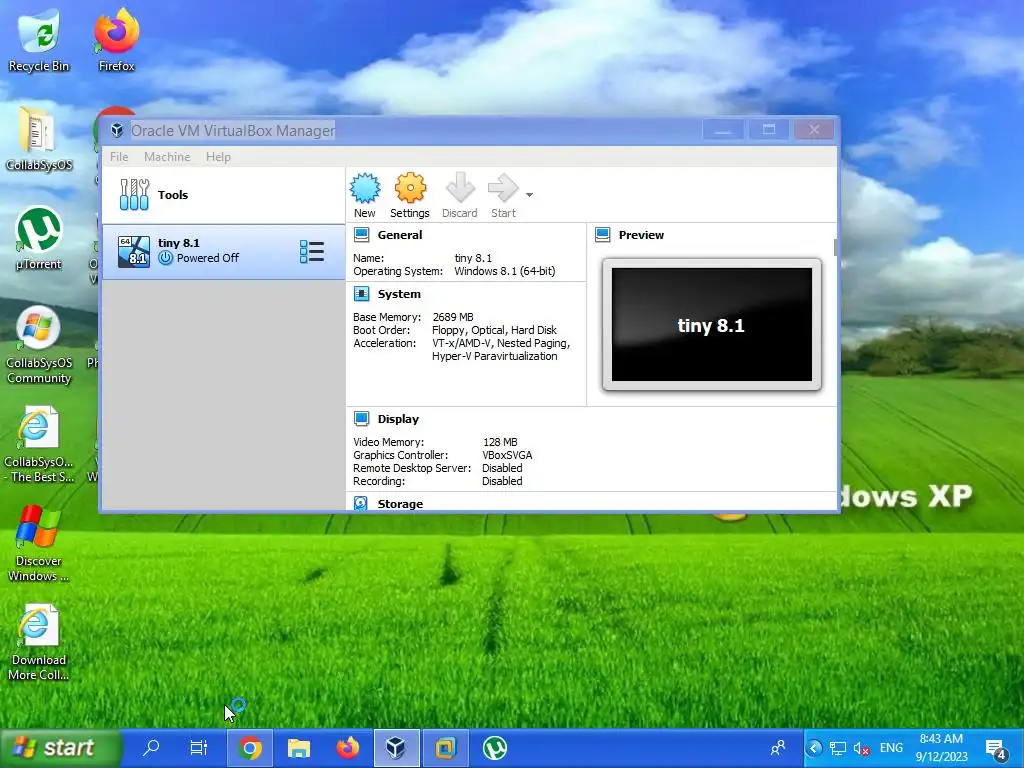Click the tiny 8.1 preview thumbnail

712,325
